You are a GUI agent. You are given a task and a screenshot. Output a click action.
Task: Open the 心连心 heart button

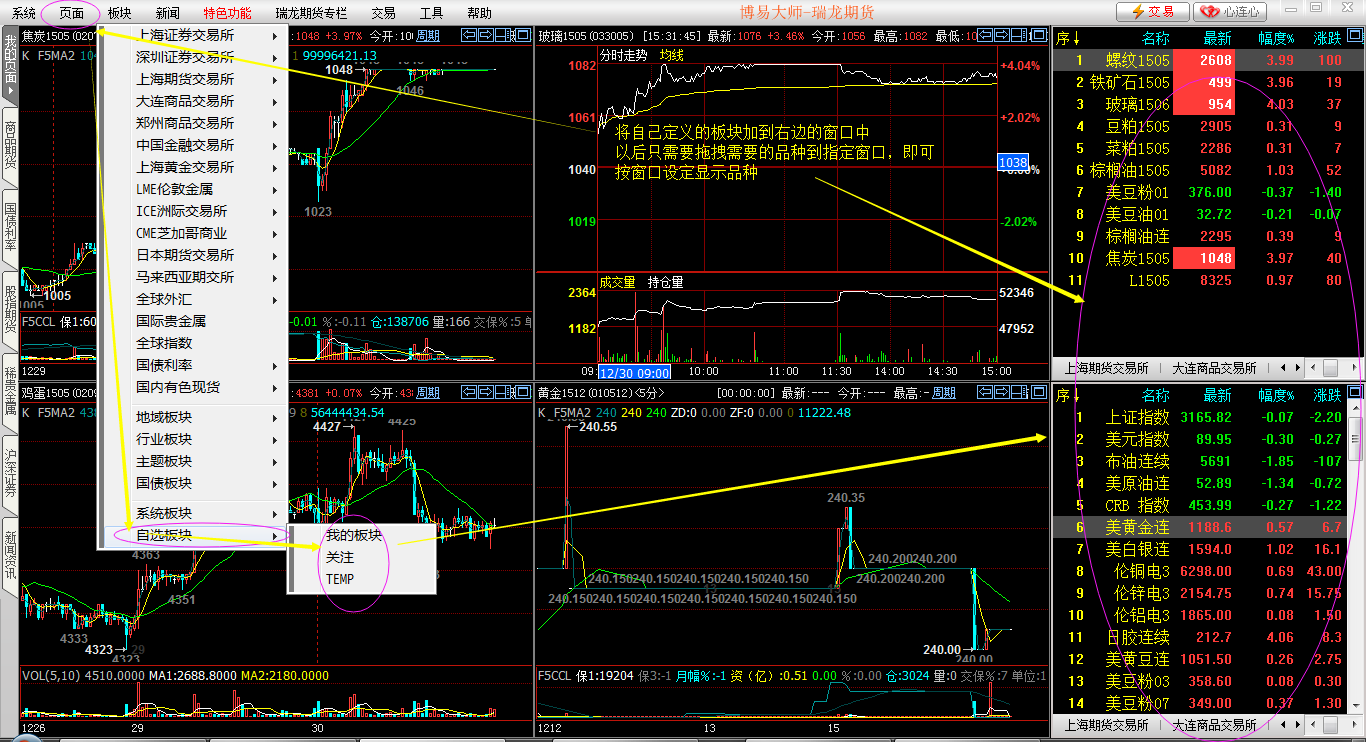(1230, 12)
